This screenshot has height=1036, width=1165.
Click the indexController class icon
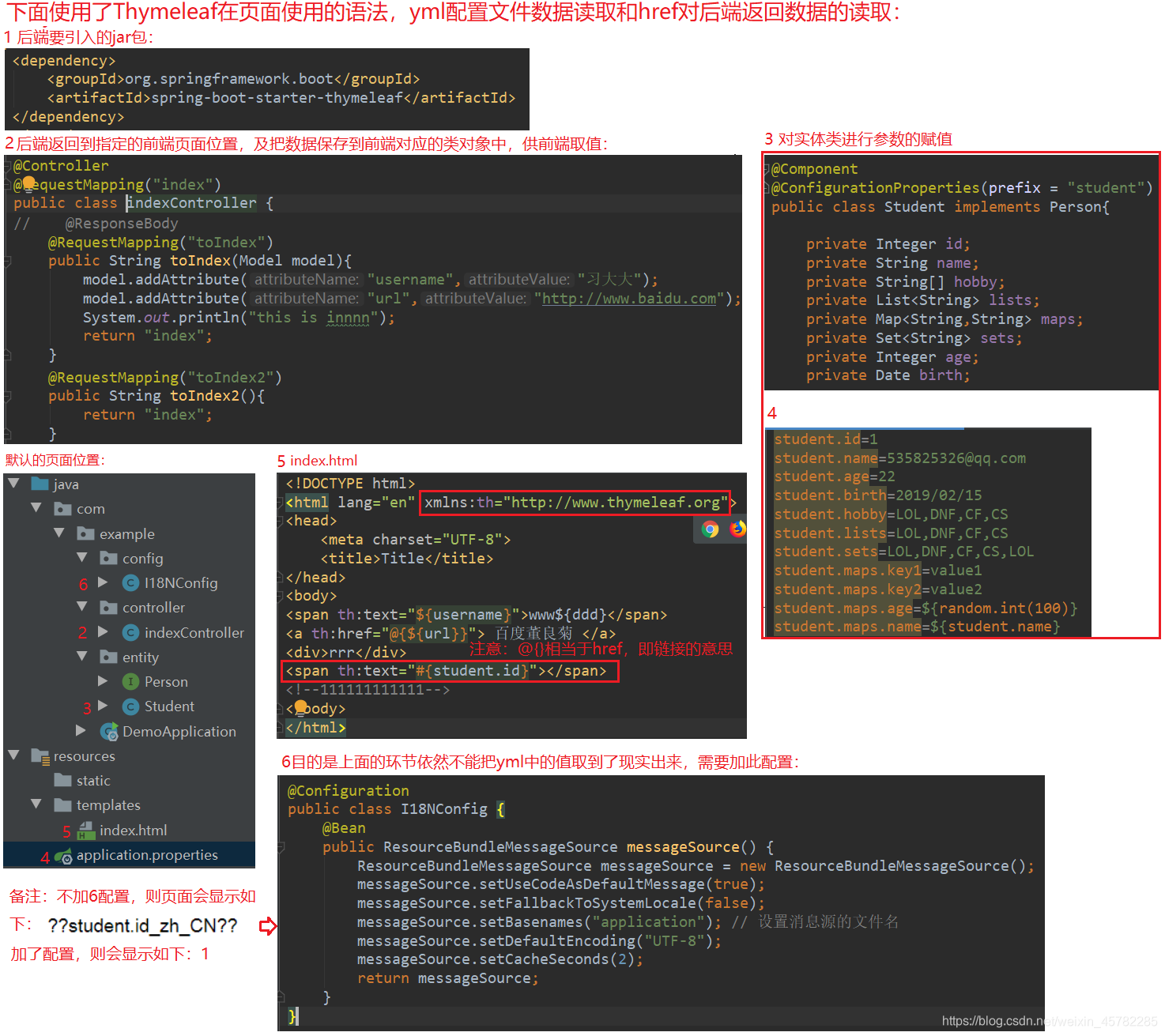coord(131,632)
